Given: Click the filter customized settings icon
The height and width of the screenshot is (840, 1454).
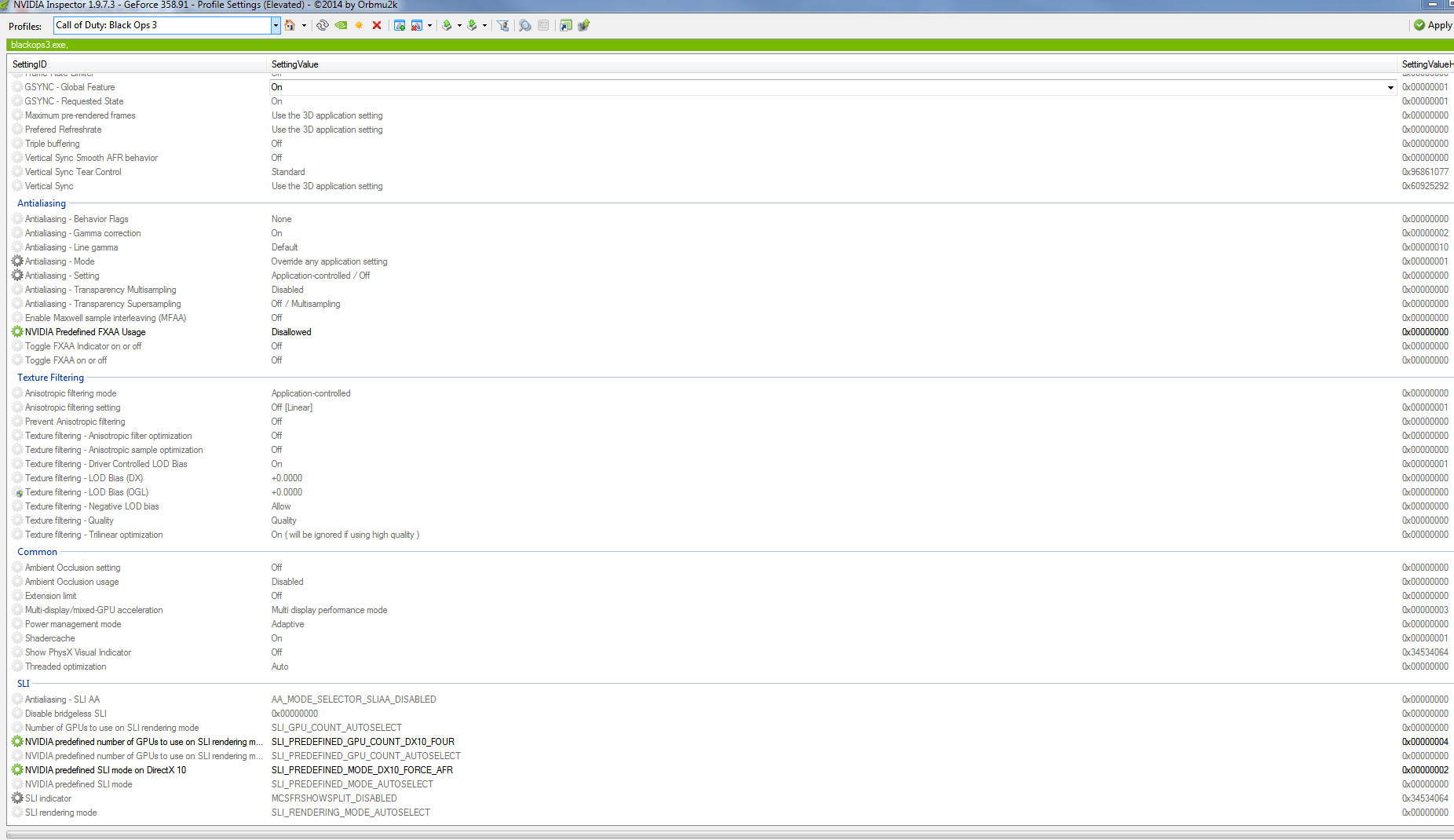Looking at the screenshot, I should 503,25.
